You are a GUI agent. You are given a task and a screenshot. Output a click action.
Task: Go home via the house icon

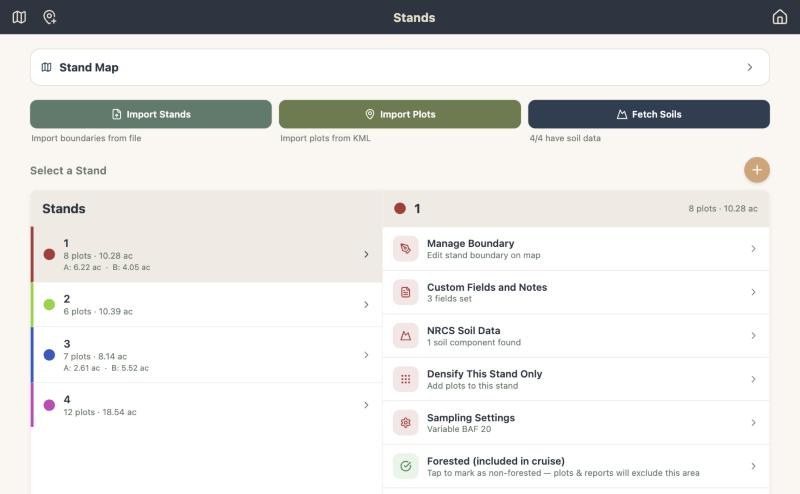pos(779,17)
